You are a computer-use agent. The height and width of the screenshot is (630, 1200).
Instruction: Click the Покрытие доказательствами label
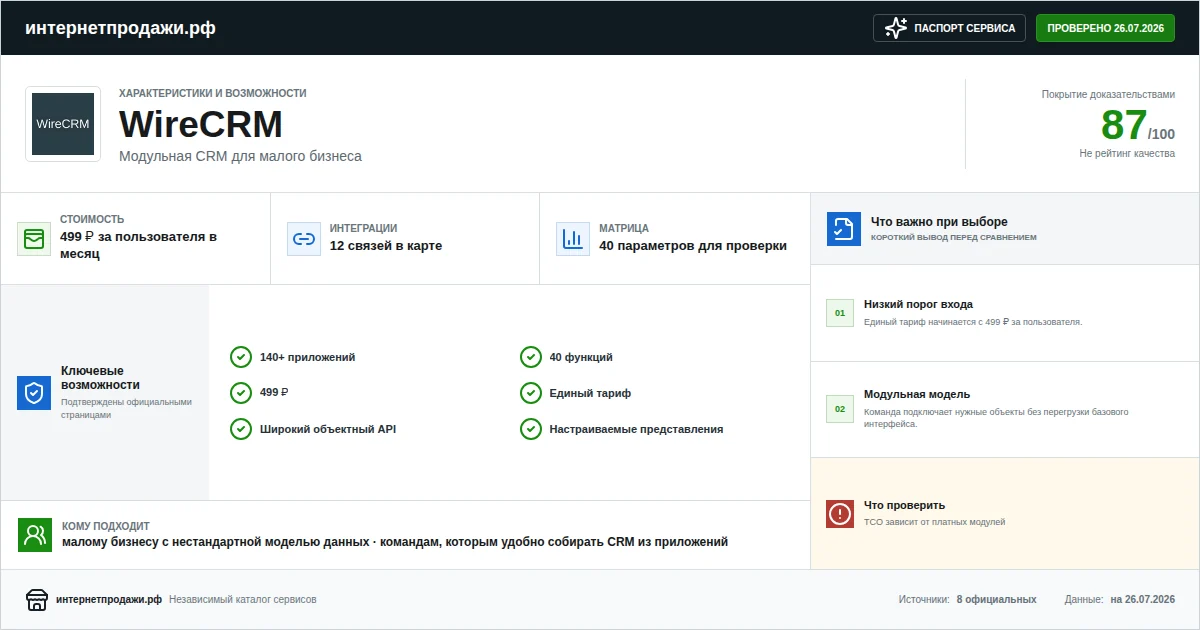tap(1108, 94)
